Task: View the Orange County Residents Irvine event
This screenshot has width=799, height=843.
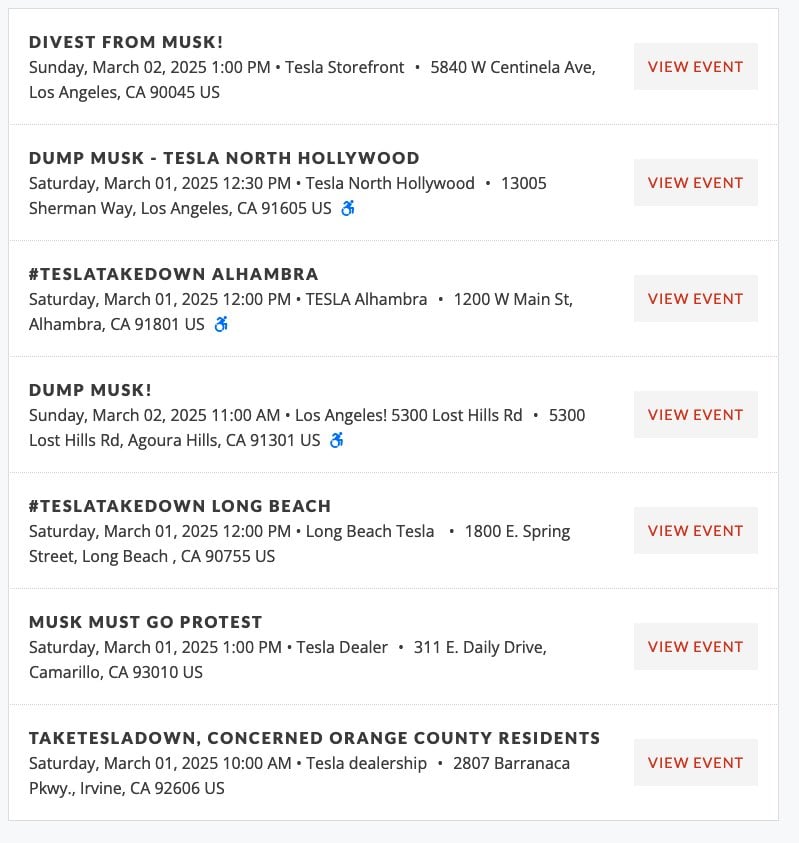Action: pyautogui.click(x=695, y=763)
